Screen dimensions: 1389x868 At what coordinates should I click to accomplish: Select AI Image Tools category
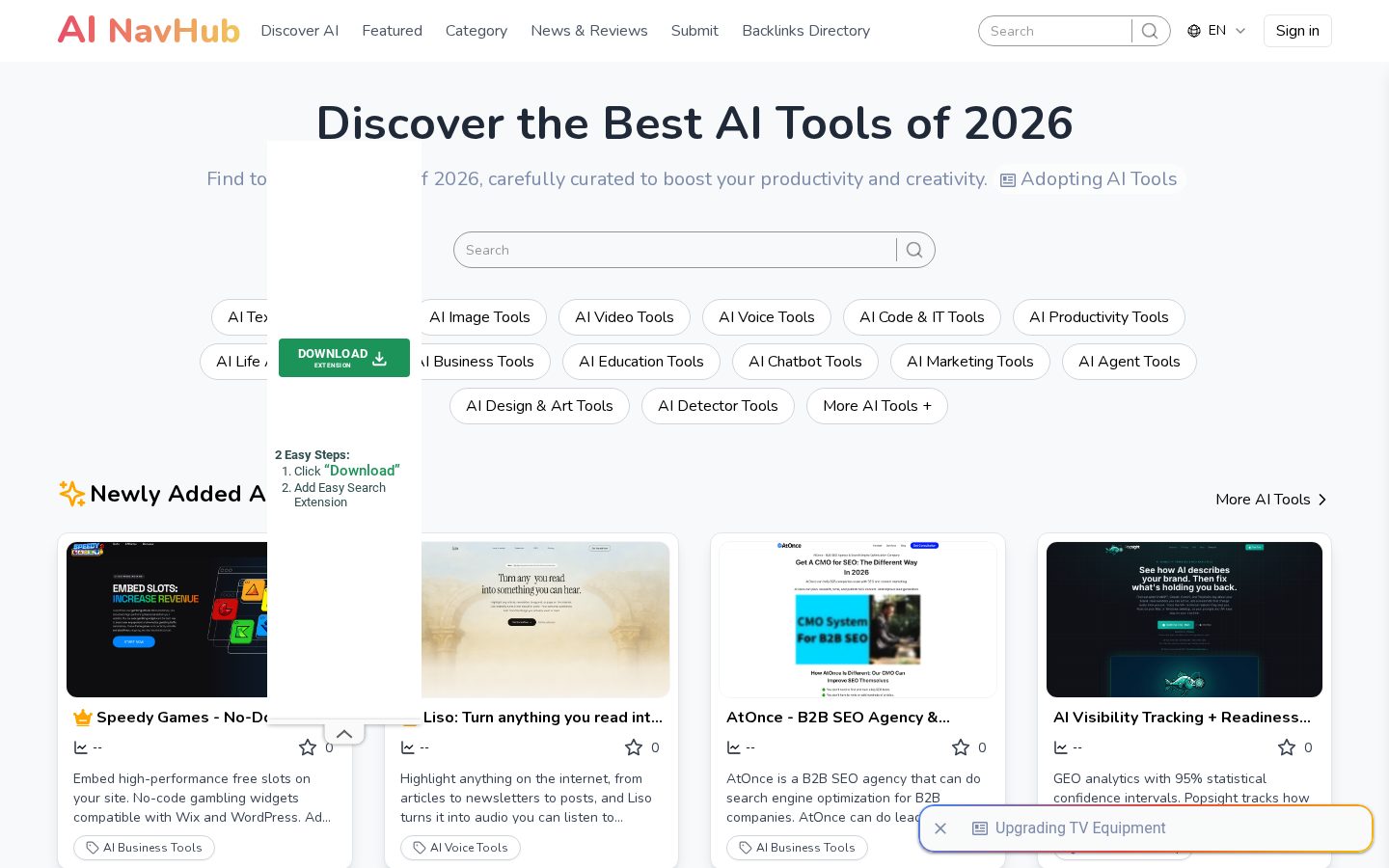pyautogui.click(x=479, y=317)
